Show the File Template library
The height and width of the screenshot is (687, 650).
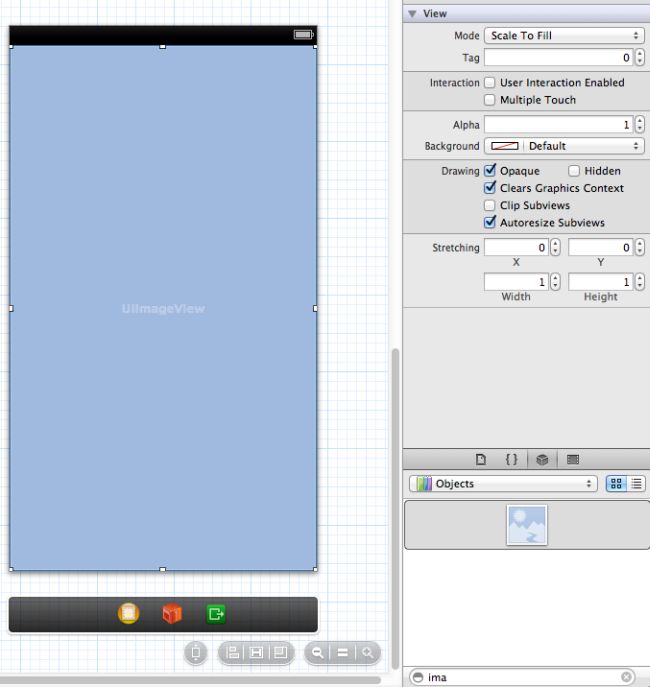[x=481, y=459]
